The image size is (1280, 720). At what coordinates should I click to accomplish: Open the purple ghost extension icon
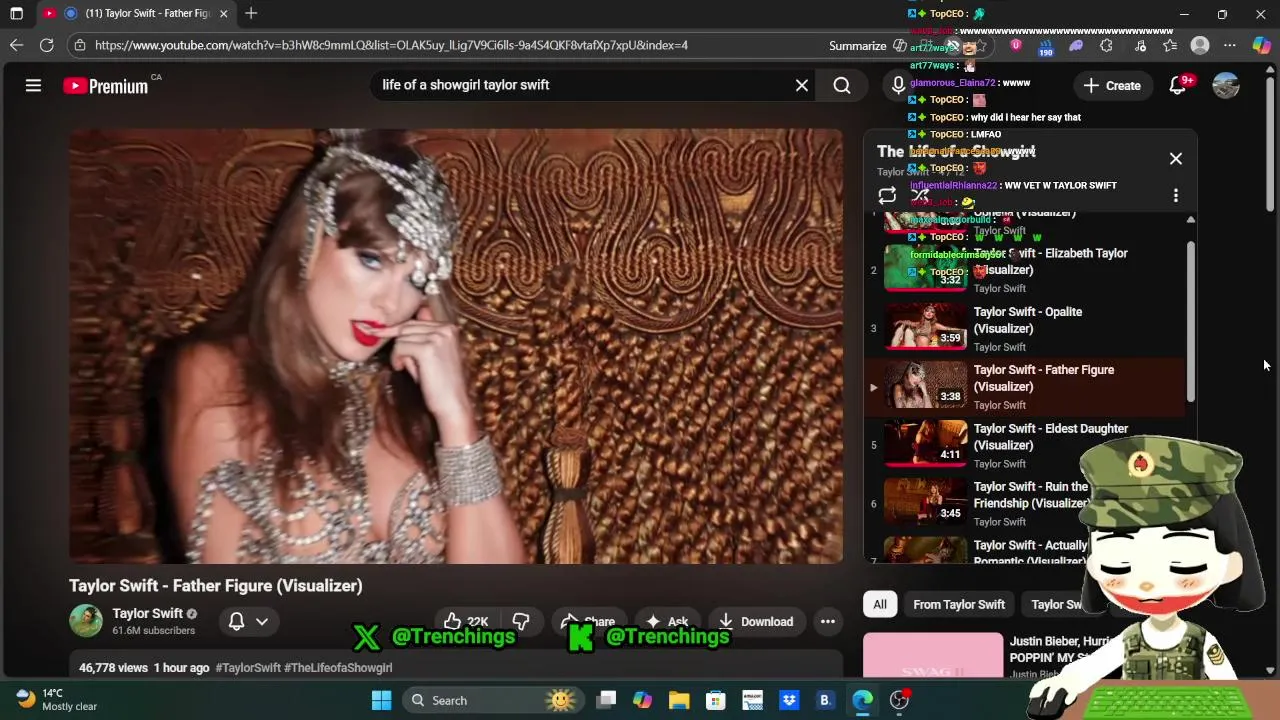point(1076,45)
